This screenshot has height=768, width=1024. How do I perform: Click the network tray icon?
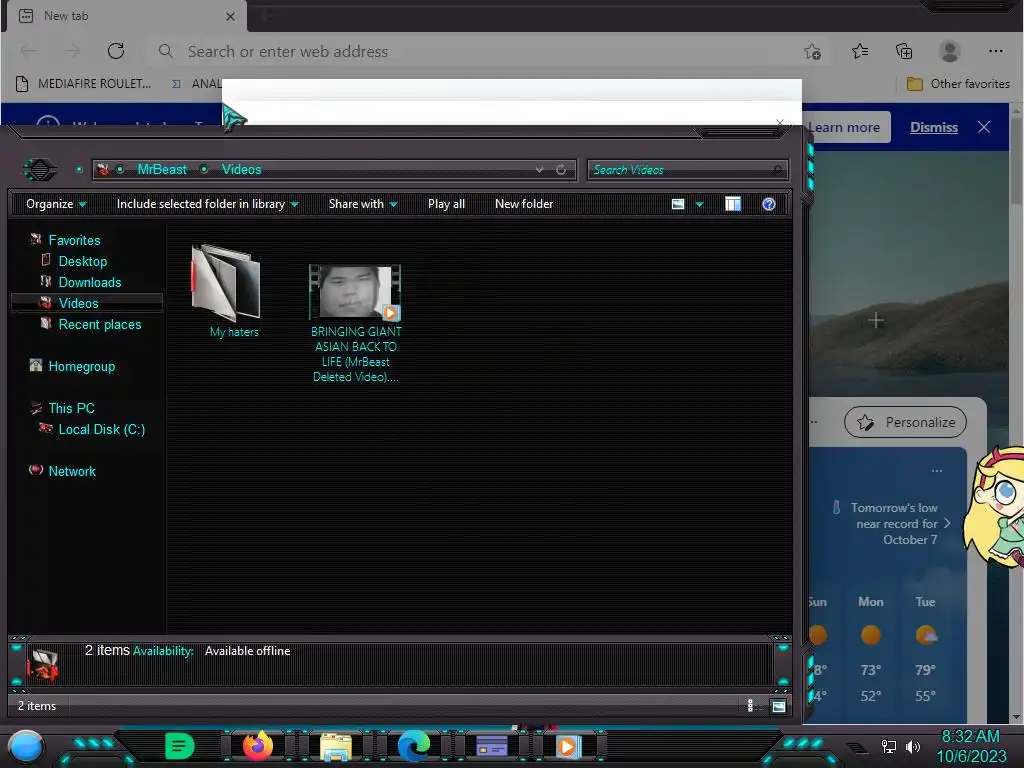pos(889,746)
